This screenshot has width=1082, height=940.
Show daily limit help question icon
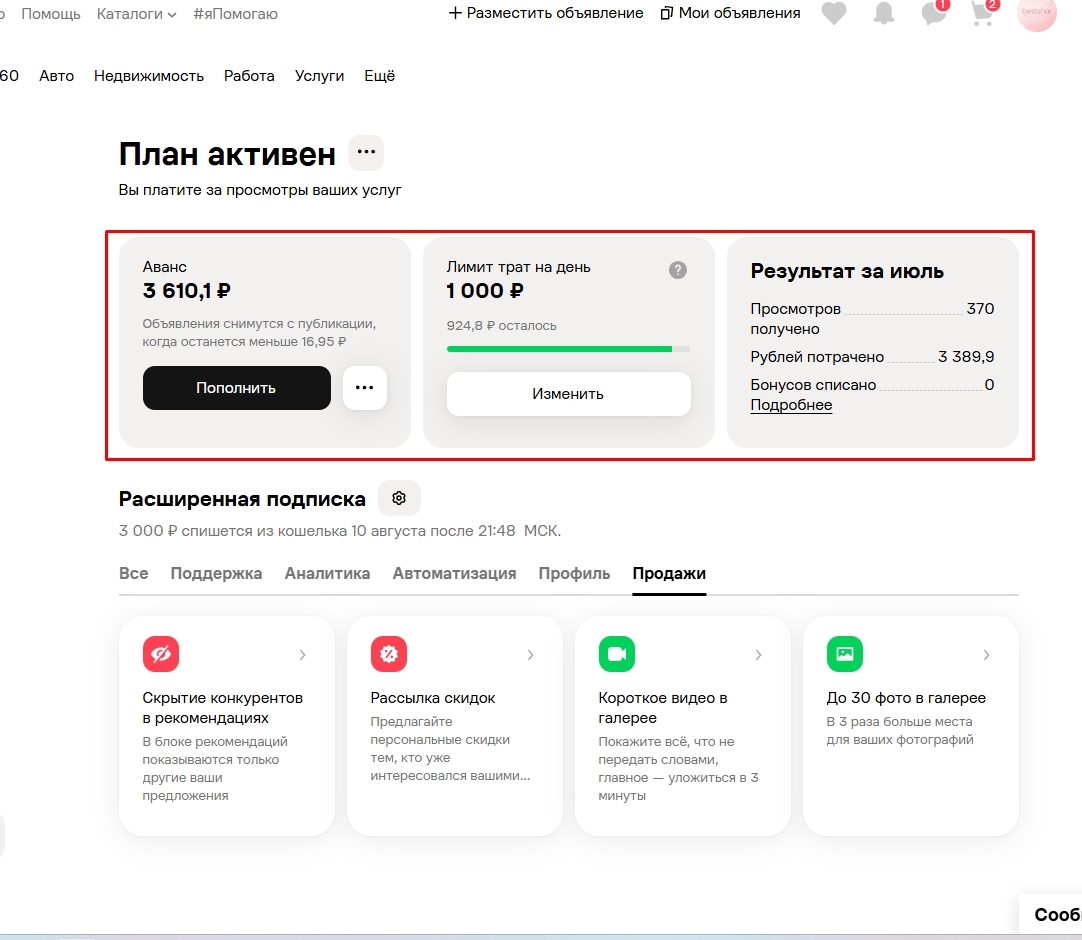(678, 270)
